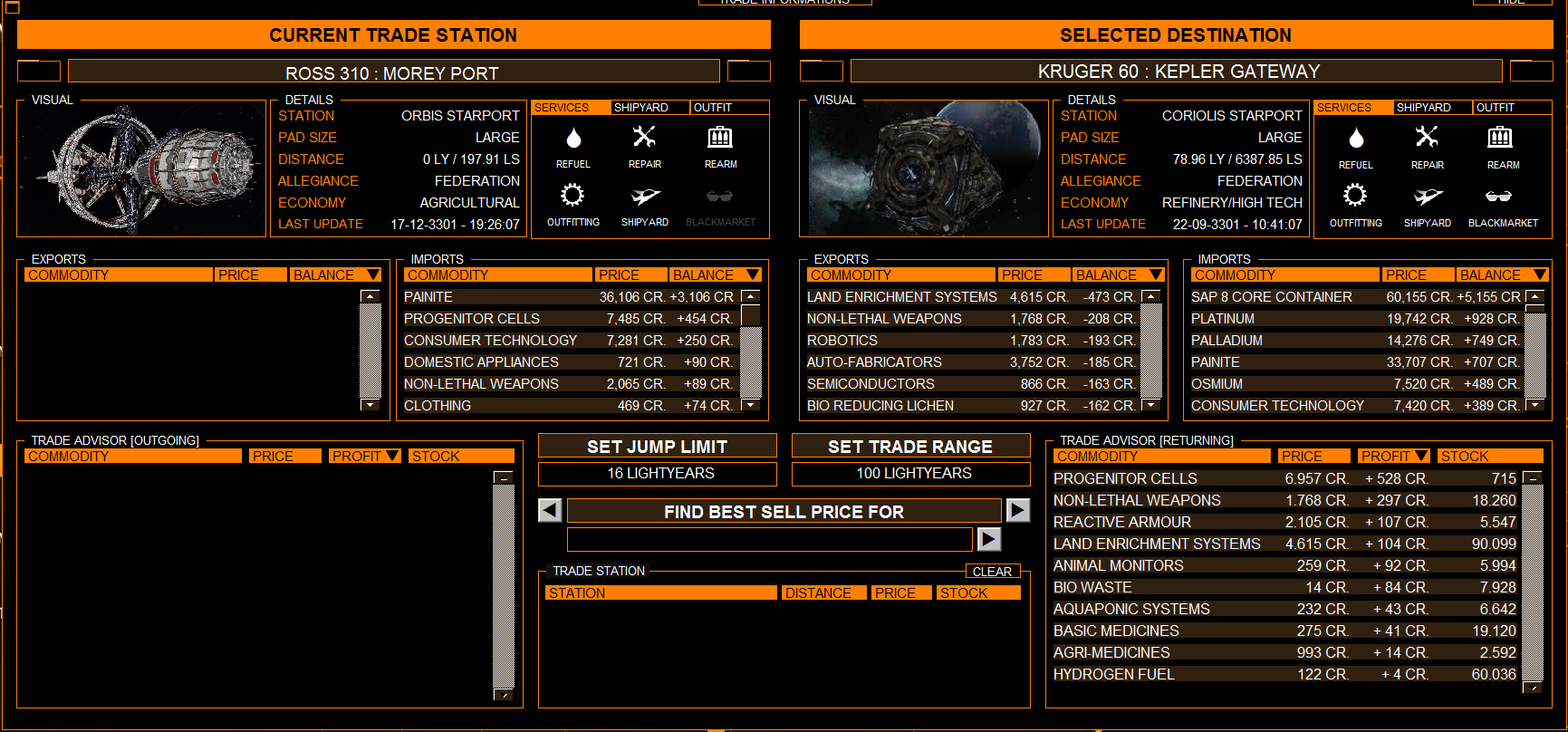The width and height of the screenshot is (1568, 732).
Task: Switch to Shipyard tab for Kepler Gateway
Action: coord(1433,107)
